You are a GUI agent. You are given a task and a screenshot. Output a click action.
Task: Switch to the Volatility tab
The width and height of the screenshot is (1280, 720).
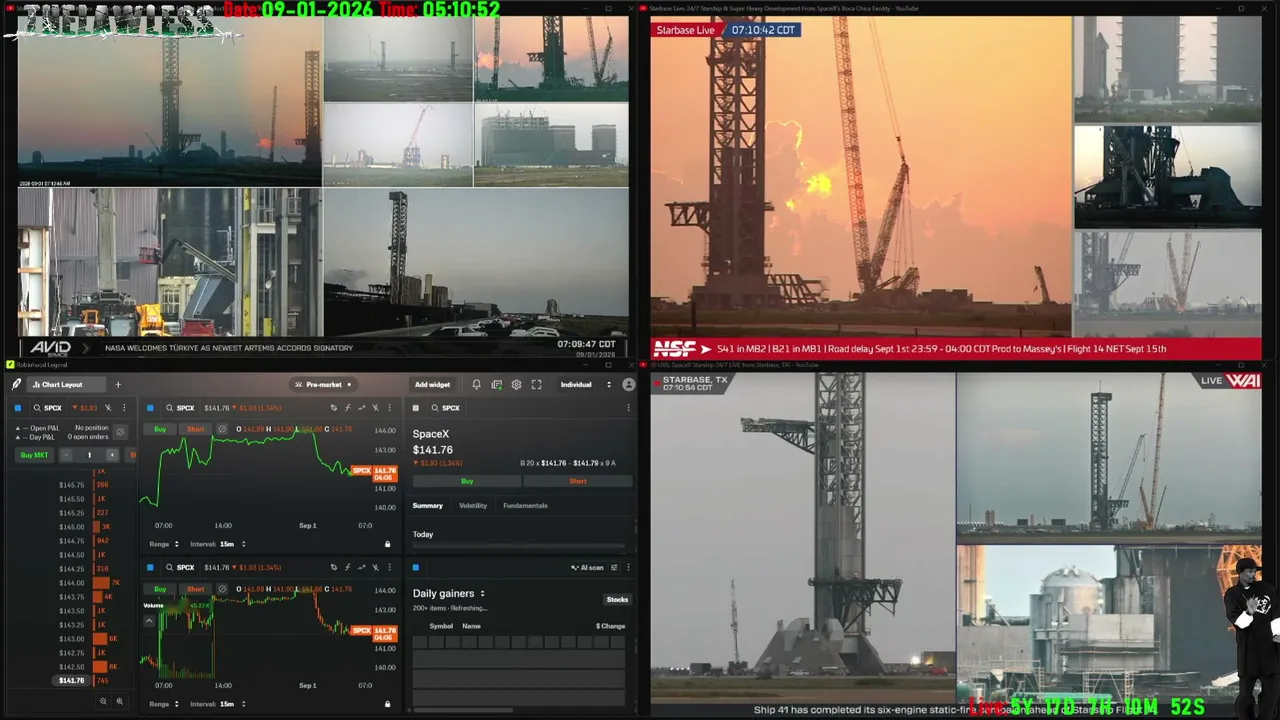pos(473,506)
